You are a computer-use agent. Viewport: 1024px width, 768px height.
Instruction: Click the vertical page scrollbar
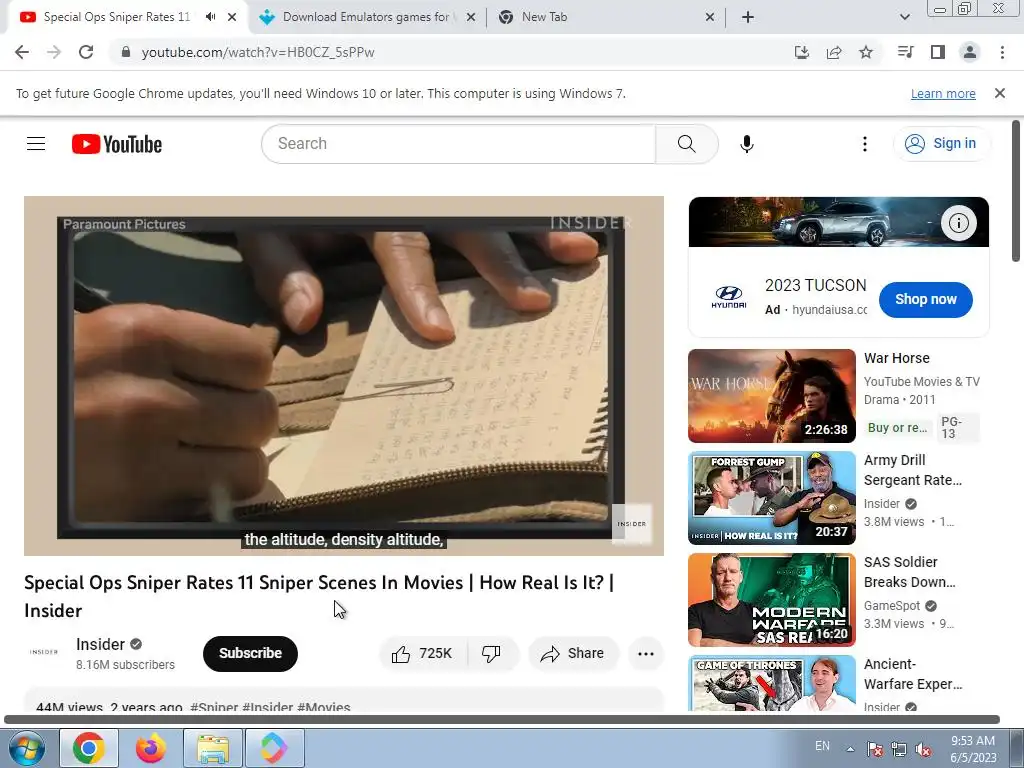pyautogui.click(x=1016, y=191)
